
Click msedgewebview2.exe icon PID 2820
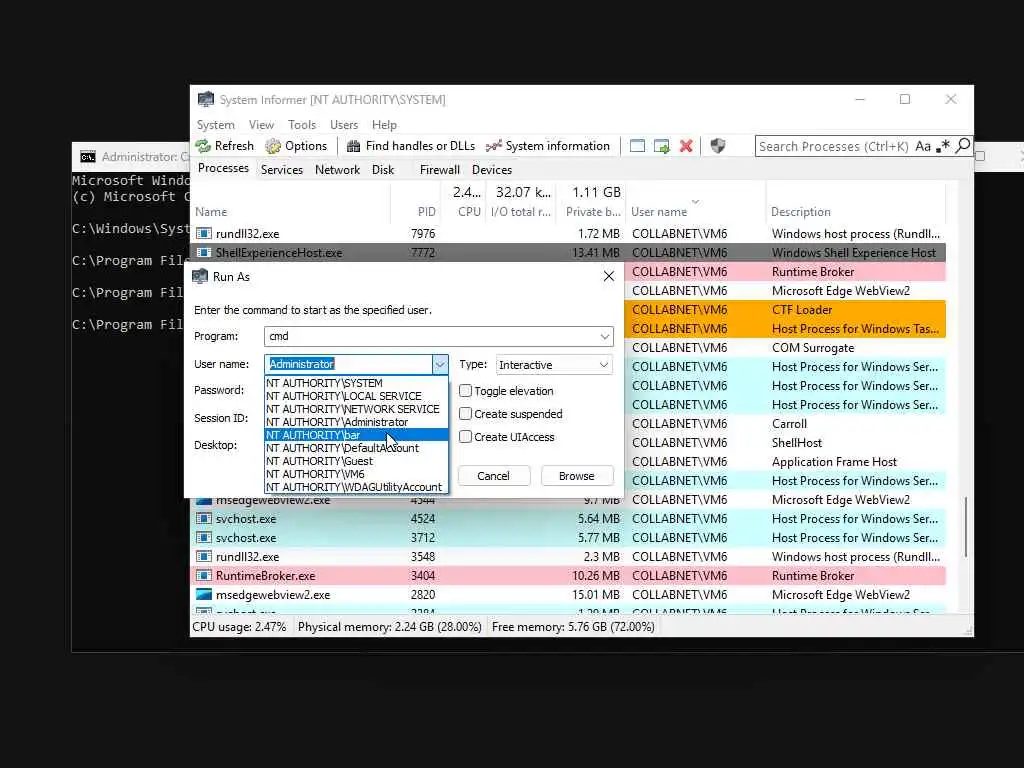coord(204,595)
